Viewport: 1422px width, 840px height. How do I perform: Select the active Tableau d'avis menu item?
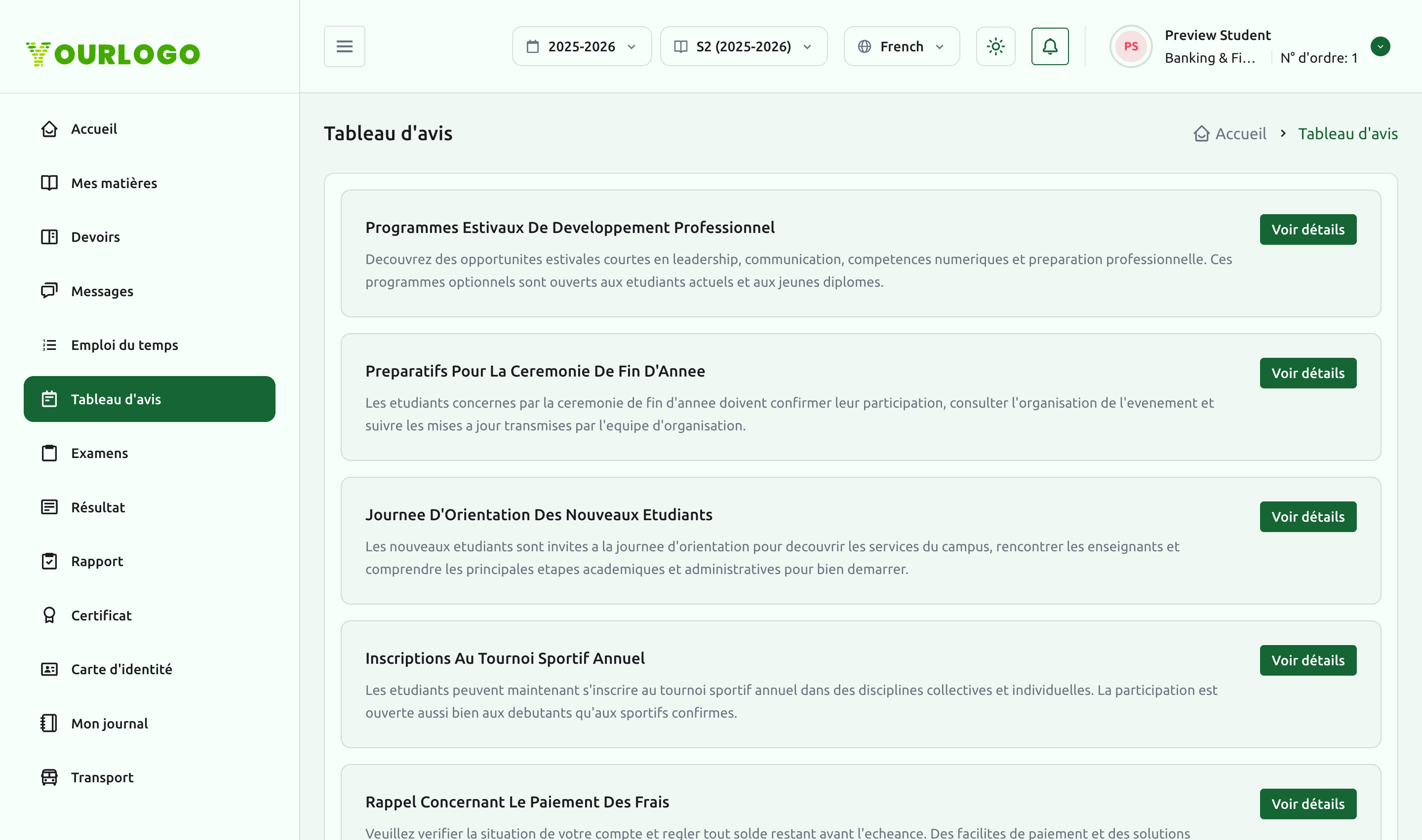150,399
